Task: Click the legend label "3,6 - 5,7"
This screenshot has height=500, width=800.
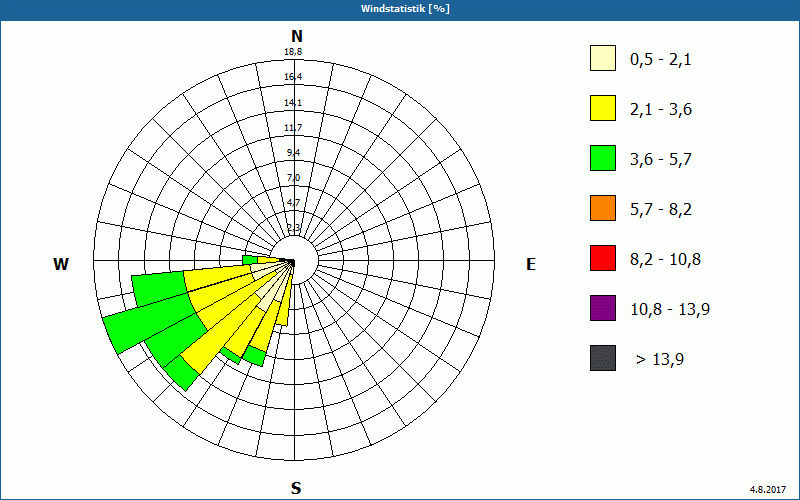Action: [661, 160]
